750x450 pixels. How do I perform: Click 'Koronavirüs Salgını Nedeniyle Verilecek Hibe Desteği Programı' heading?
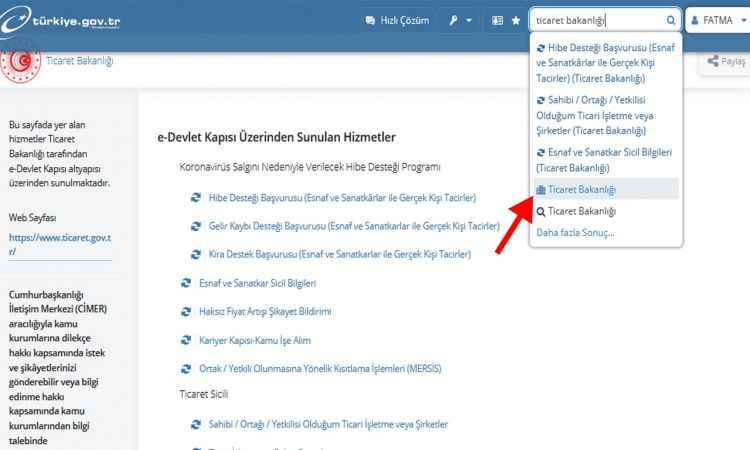(310, 167)
